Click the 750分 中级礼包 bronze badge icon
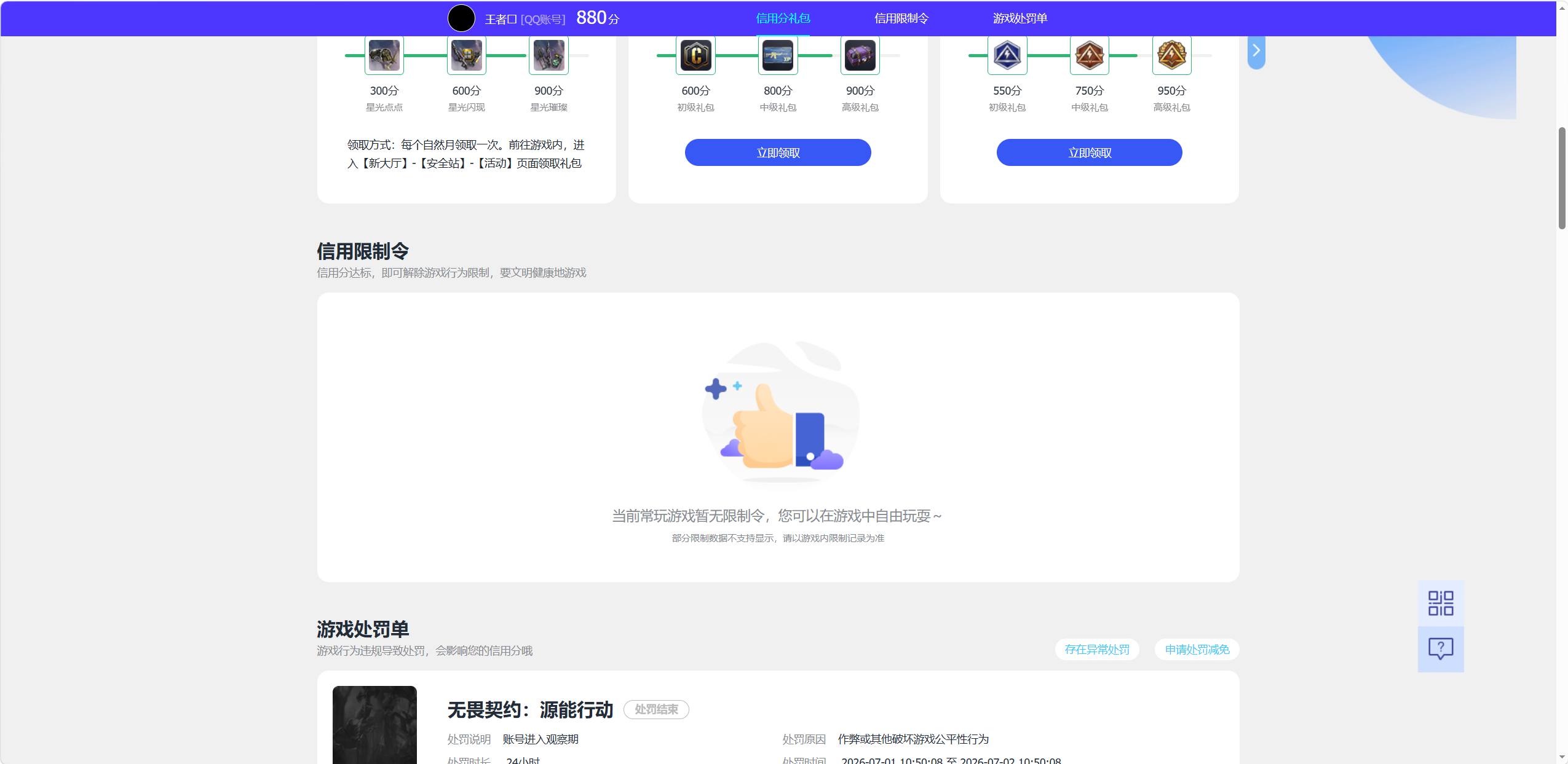The width and height of the screenshot is (1568, 764). [x=1090, y=55]
